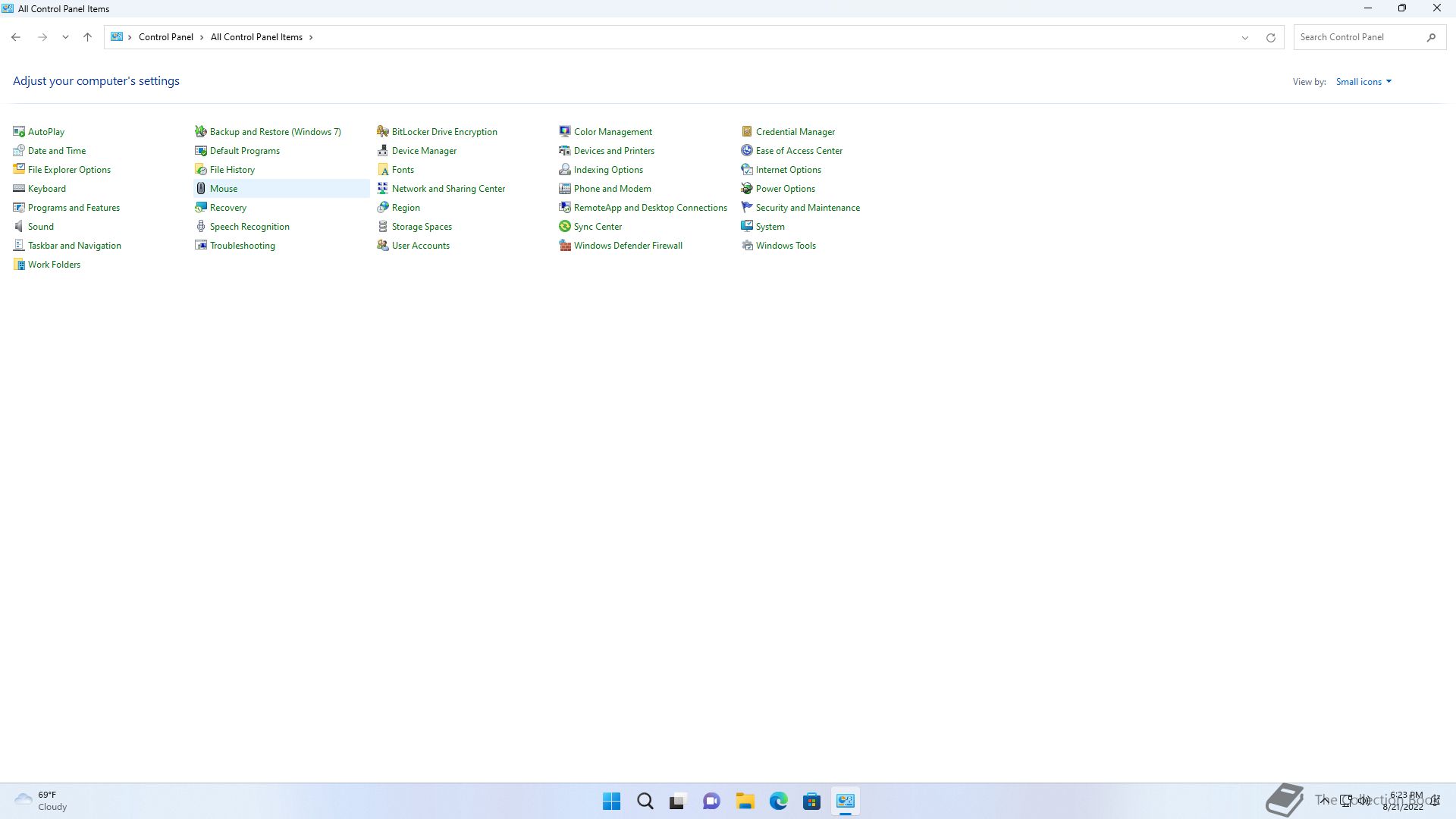Expand chevron after All Control Panel Items
Image resolution: width=1456 pixels, height=819 pixels.
(x=311, y=37)
